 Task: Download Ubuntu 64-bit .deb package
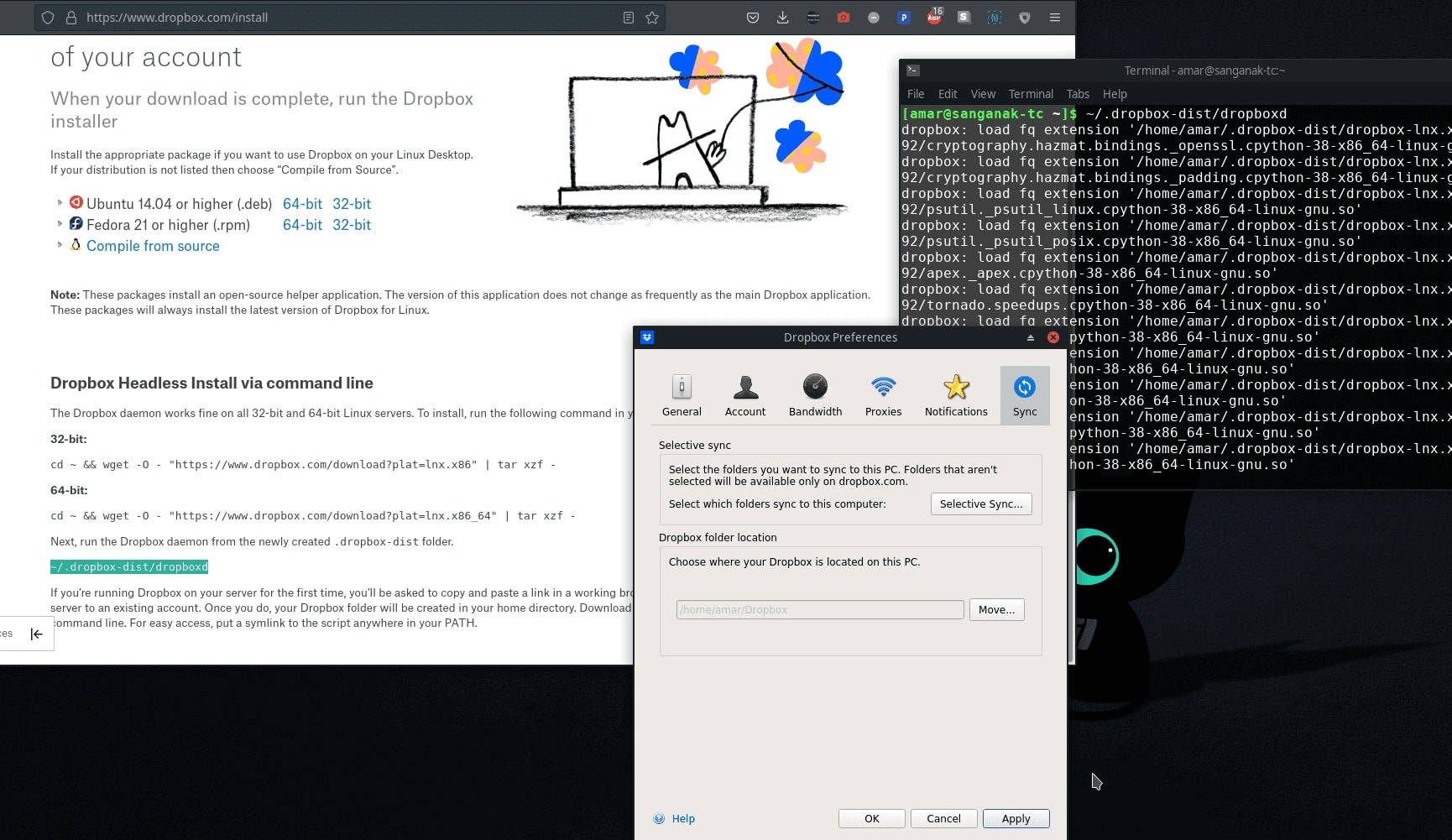pos(302,204)
